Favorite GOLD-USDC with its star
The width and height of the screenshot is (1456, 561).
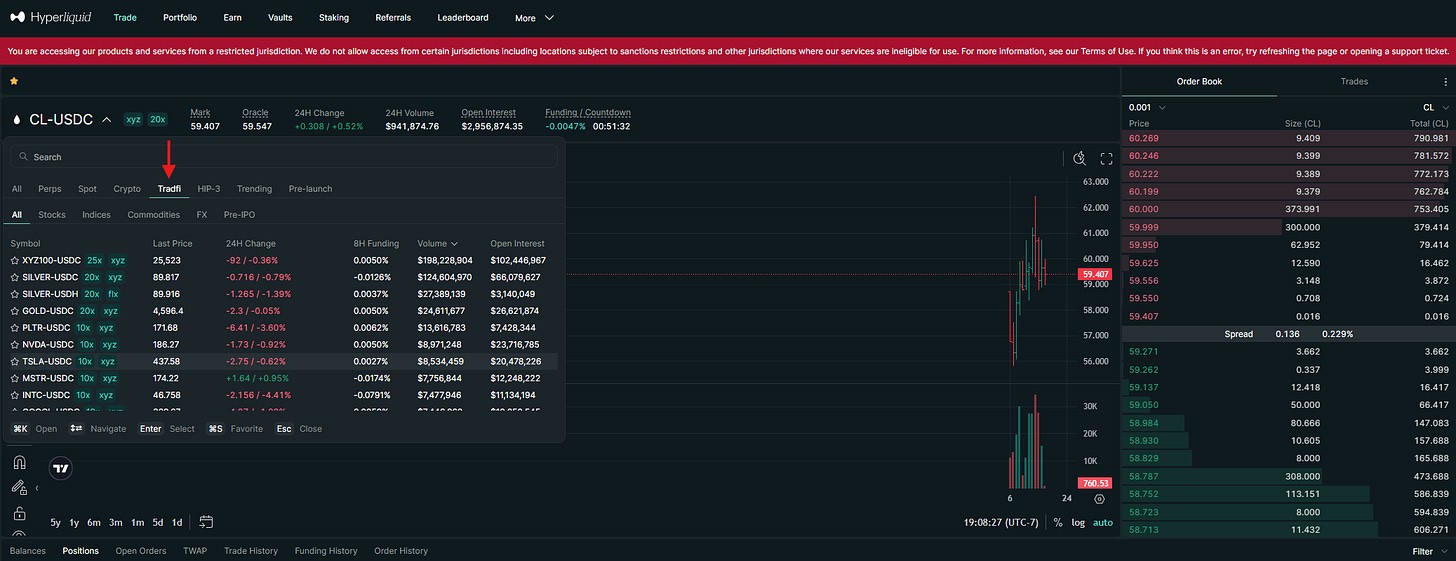click(x=15, y=311)
